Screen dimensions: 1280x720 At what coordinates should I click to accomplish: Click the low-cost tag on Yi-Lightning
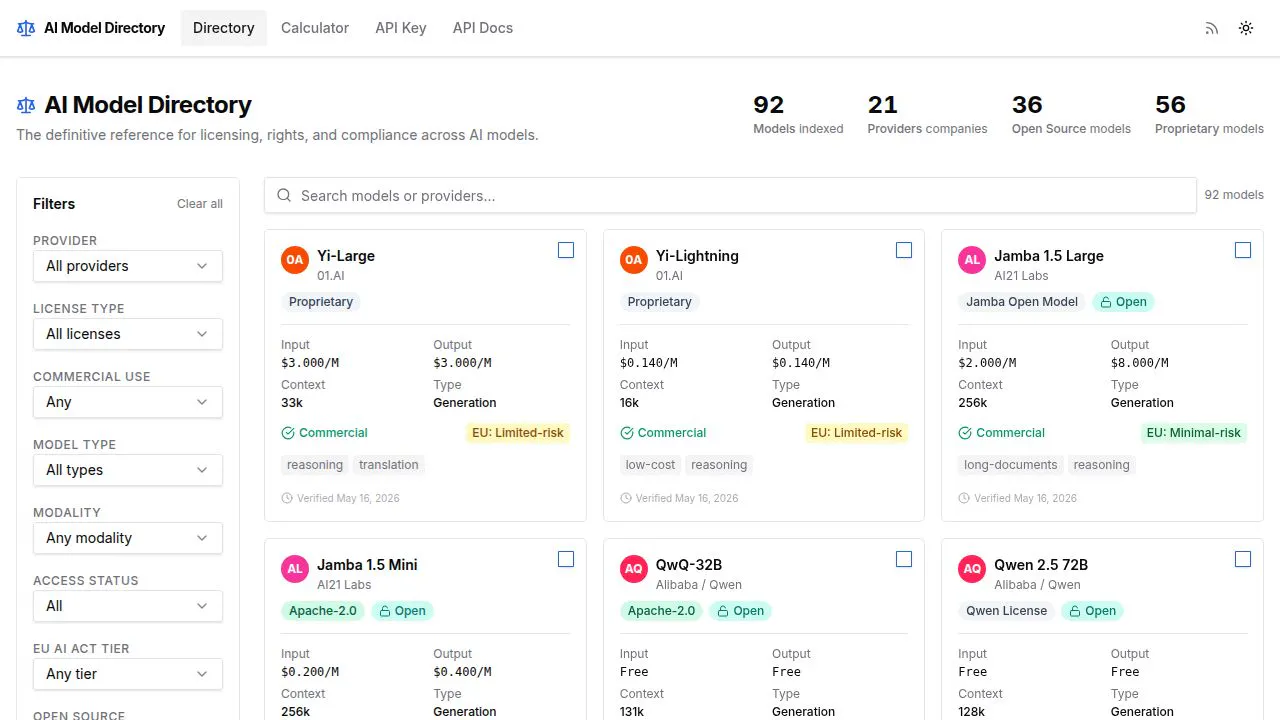click(x=651, y=465)
